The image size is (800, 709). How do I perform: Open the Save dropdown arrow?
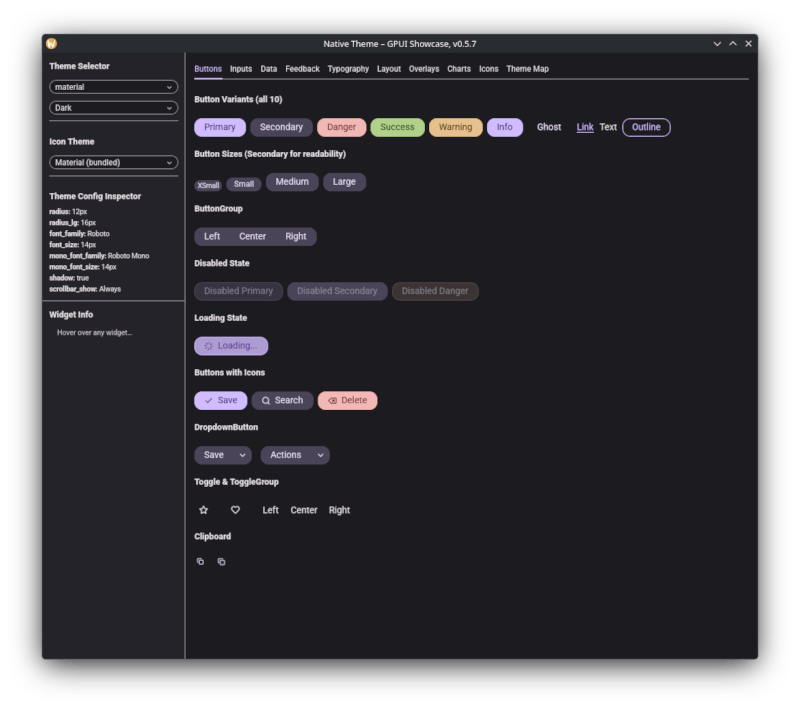click(x=242, y=455)
